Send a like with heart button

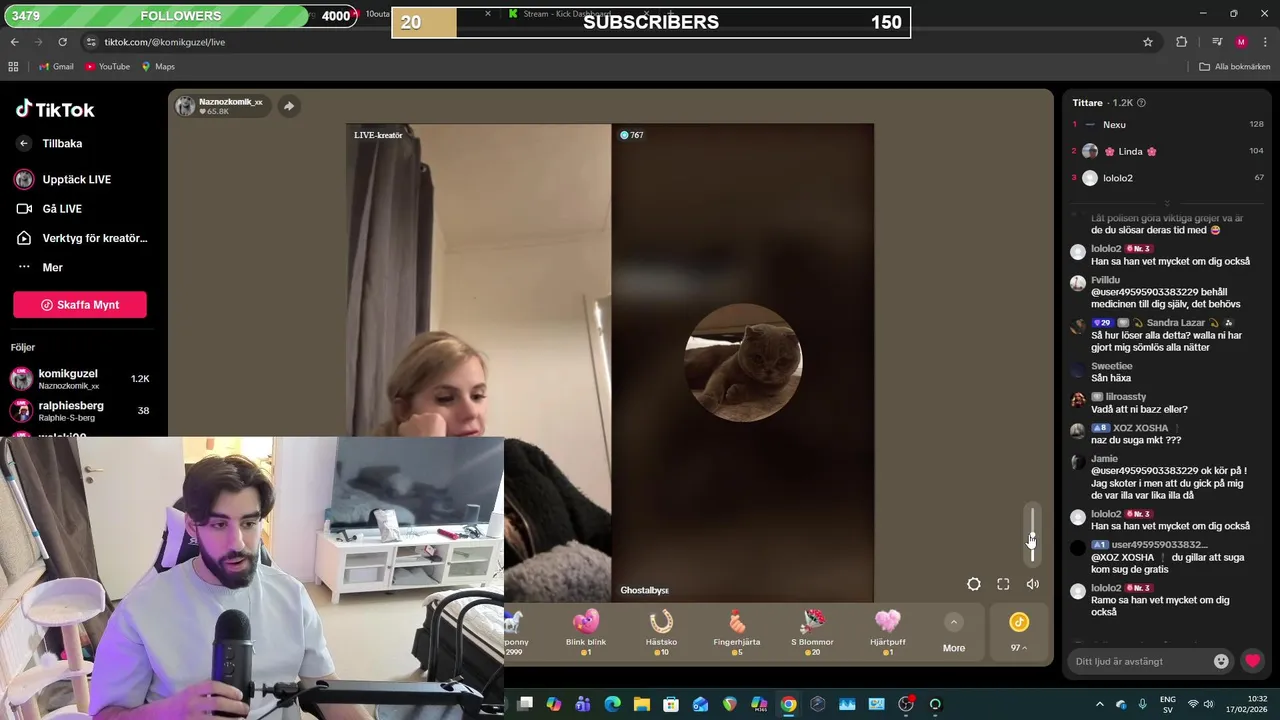pos(1252,661)
